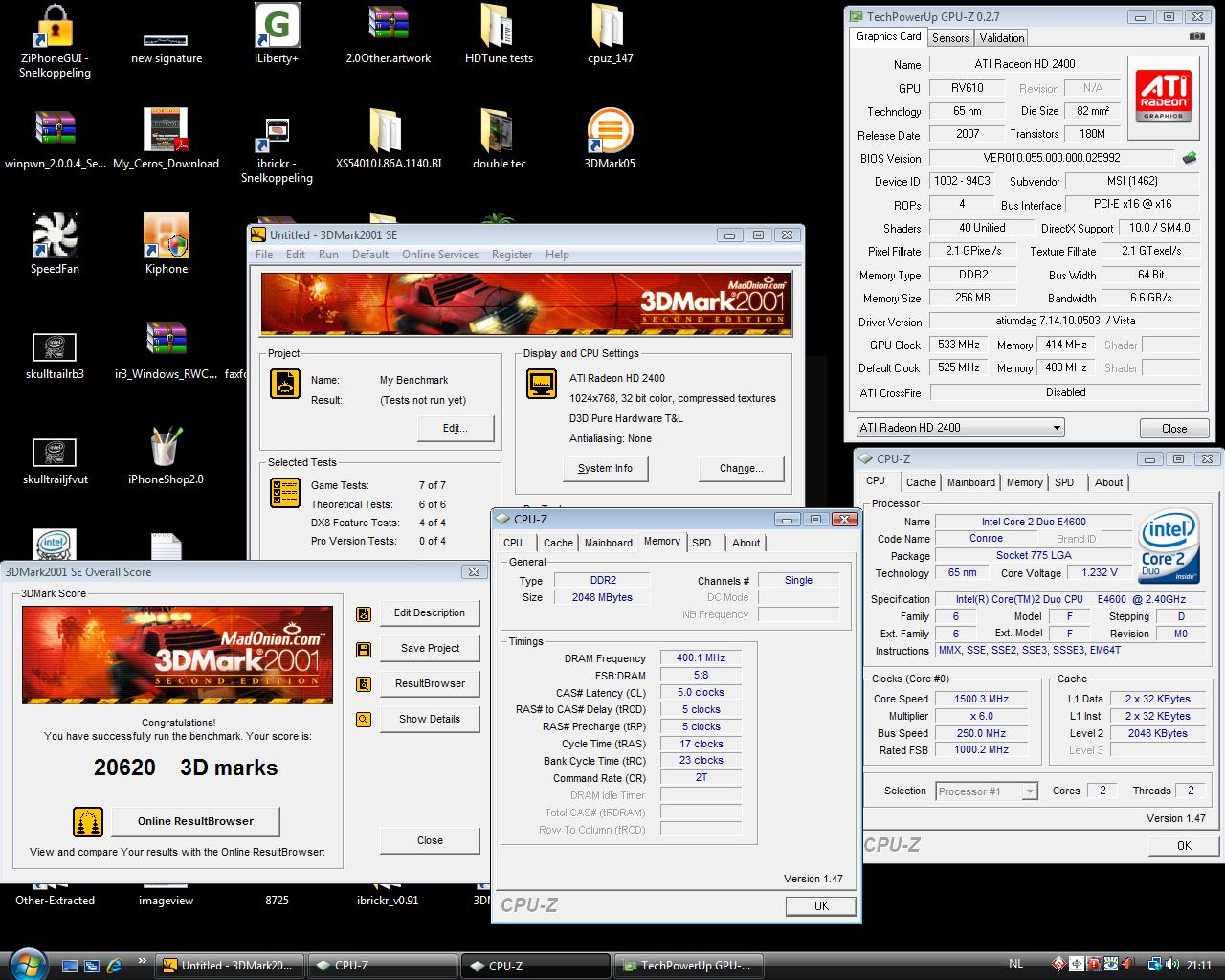Click the Show Desktop quick launch icon
The image size is (1225, 980).
69,966
